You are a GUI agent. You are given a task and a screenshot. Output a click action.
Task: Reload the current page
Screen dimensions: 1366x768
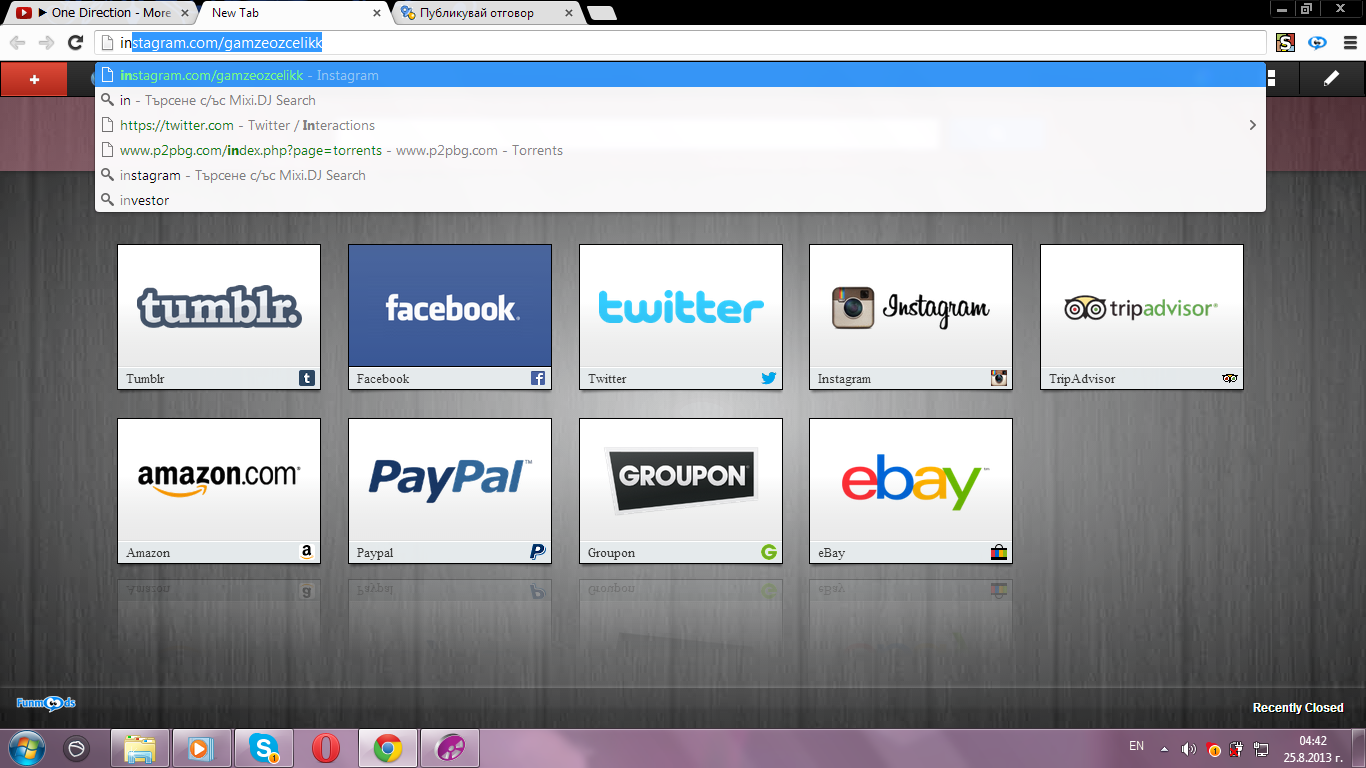point(75,42)
